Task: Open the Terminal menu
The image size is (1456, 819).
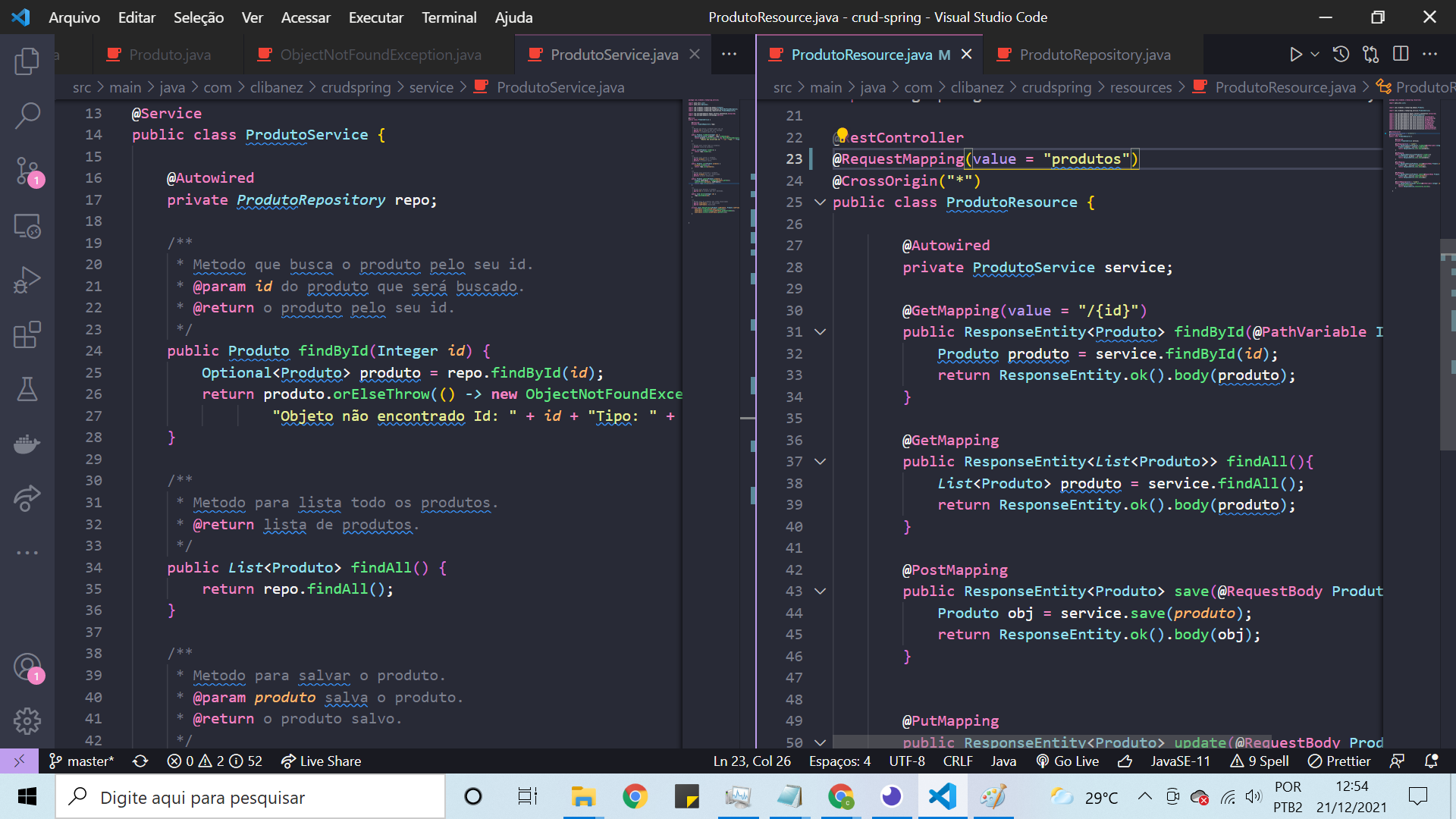Action: point(448,17)
